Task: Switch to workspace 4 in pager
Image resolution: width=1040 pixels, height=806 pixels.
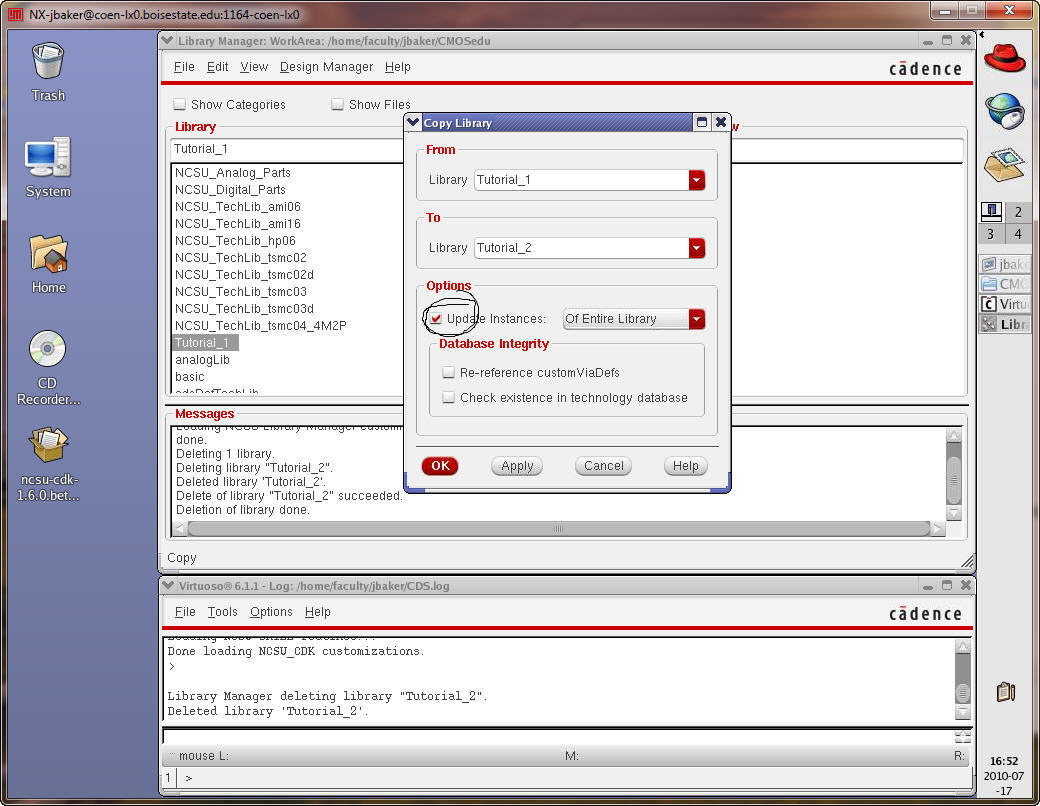Action: pos(1017,234)
